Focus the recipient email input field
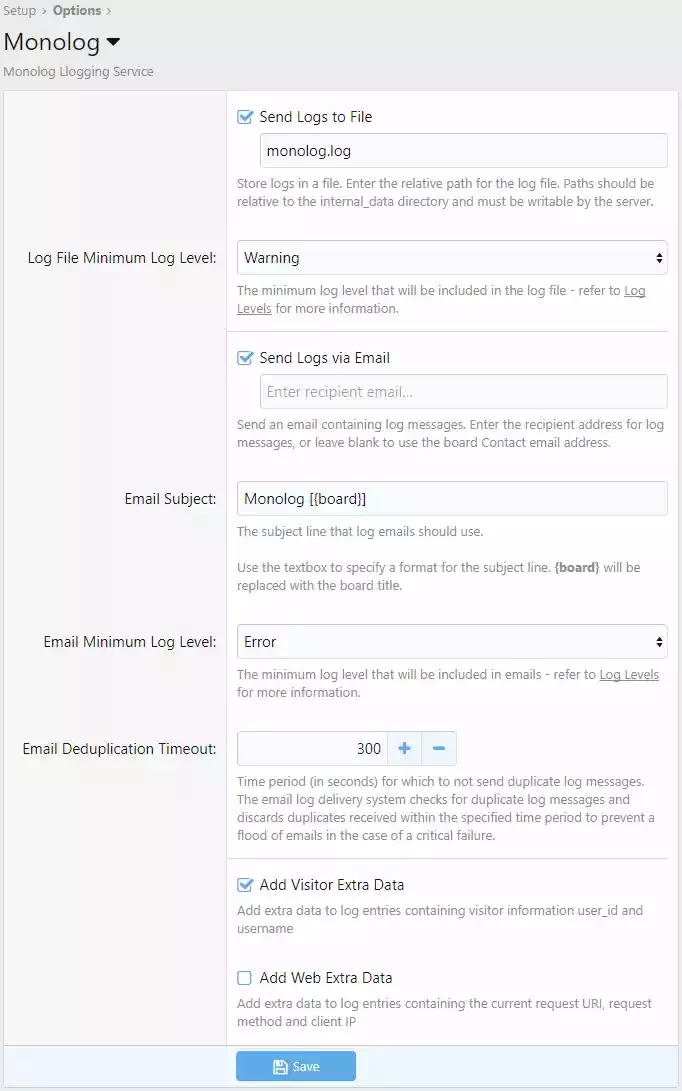This screenshot has height=1091, width=682. (463, 392)
